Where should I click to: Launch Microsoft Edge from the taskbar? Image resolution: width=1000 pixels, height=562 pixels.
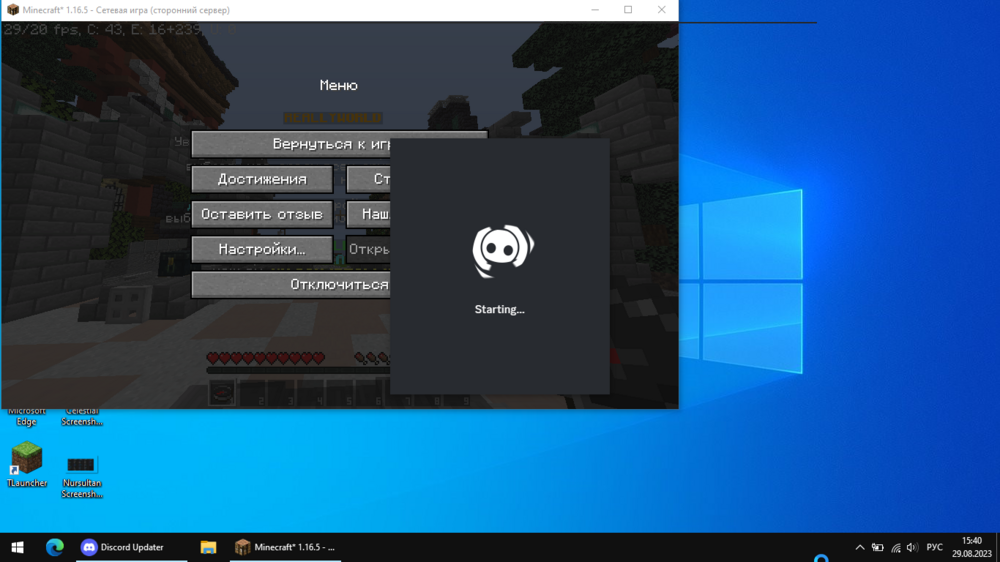(x=54, y=547)
